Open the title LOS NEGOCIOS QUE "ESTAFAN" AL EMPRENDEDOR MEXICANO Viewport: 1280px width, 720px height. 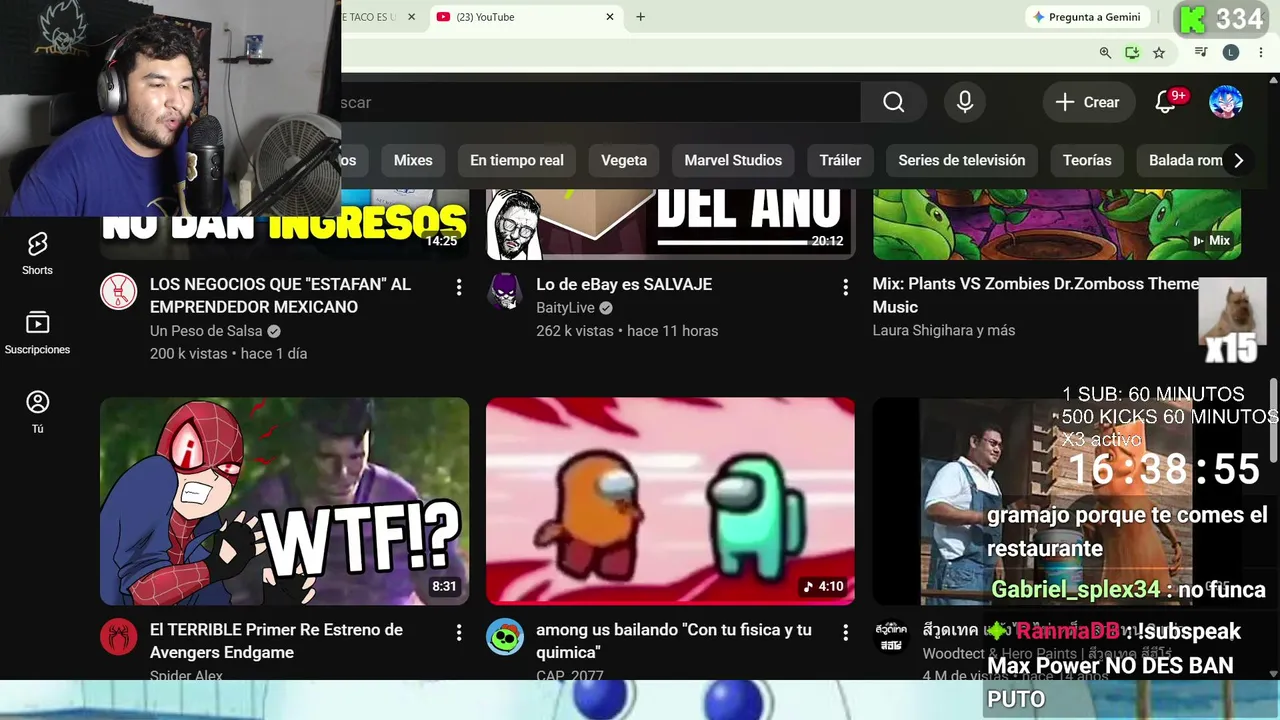280,296
